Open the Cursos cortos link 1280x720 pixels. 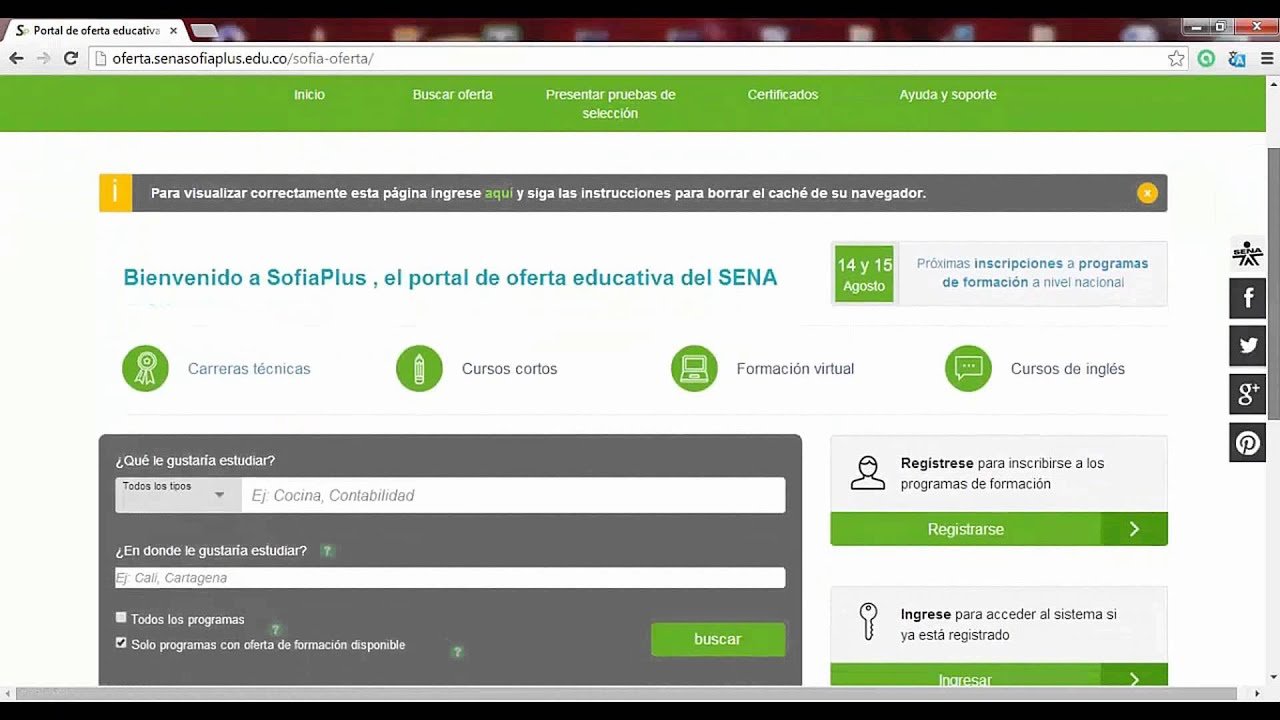click(x=509, y=369)
